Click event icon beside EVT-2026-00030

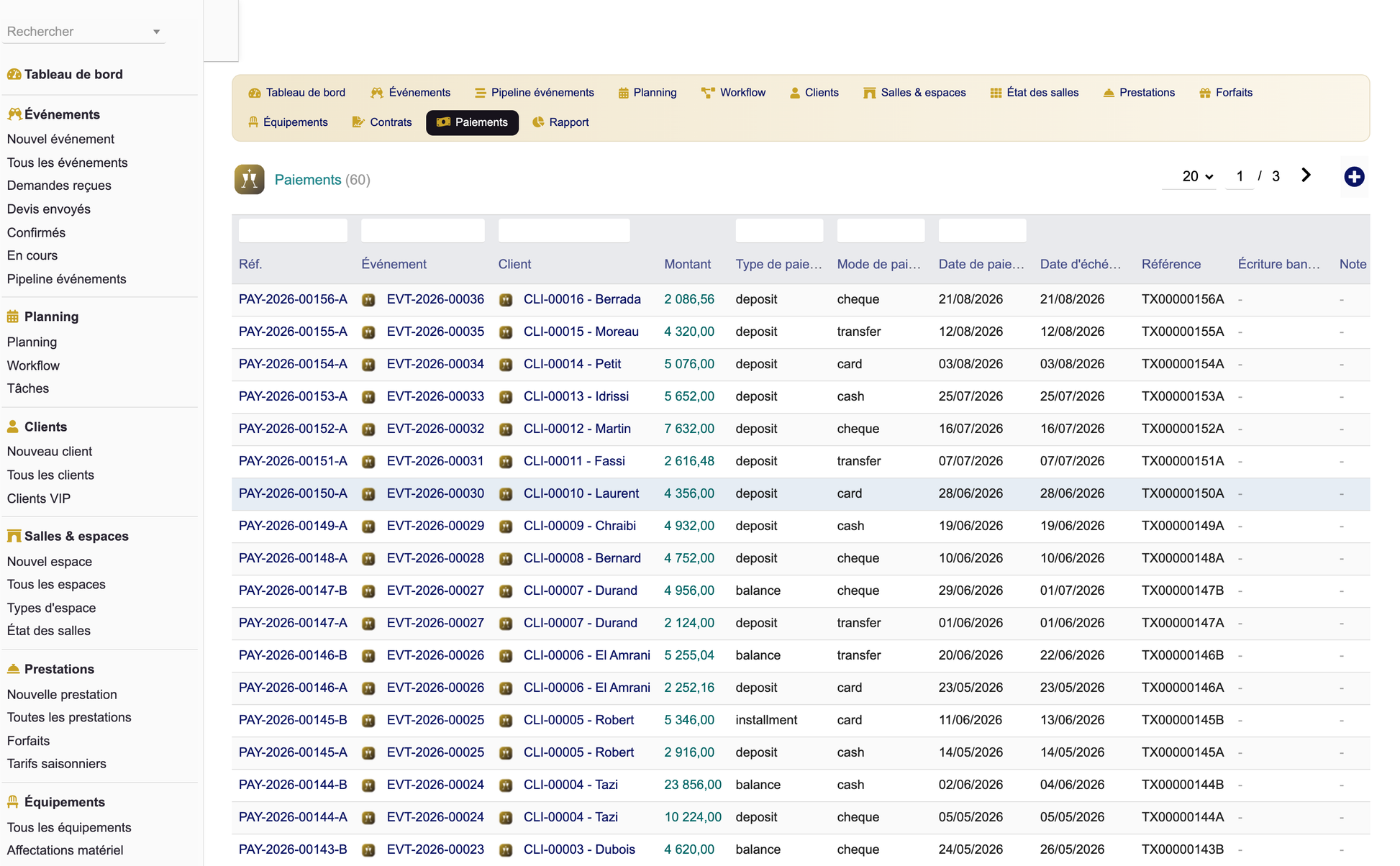click(x=368, y=494)
